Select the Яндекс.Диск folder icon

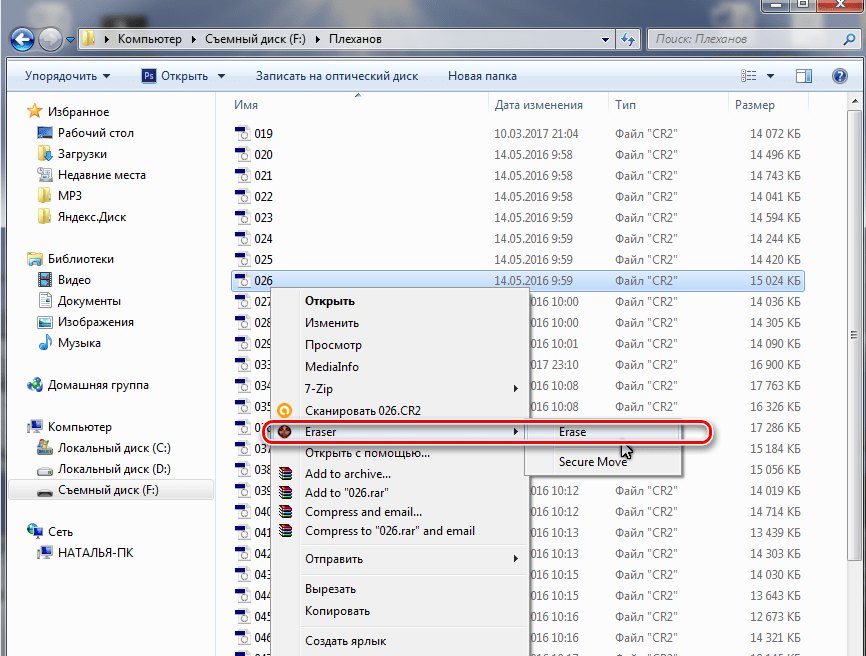point(44,217)
